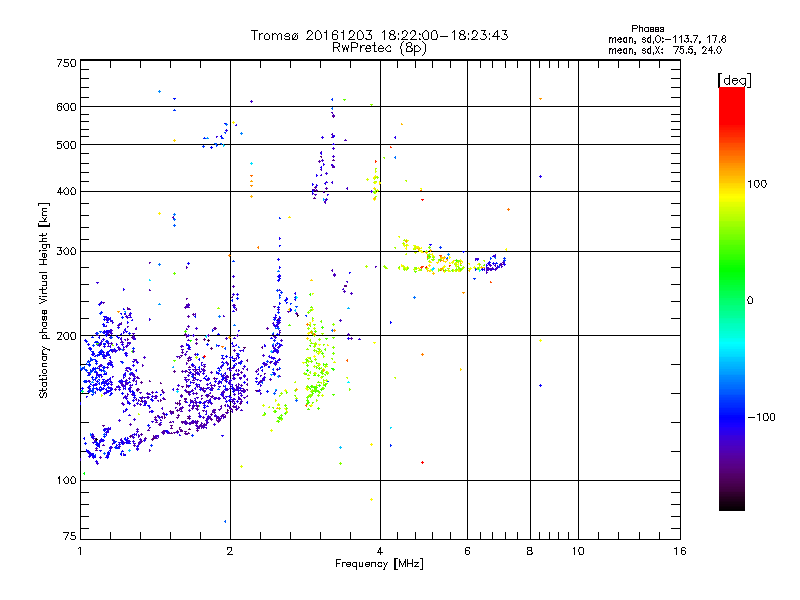Click the x-axis label '16'

(x=680, y=551)
